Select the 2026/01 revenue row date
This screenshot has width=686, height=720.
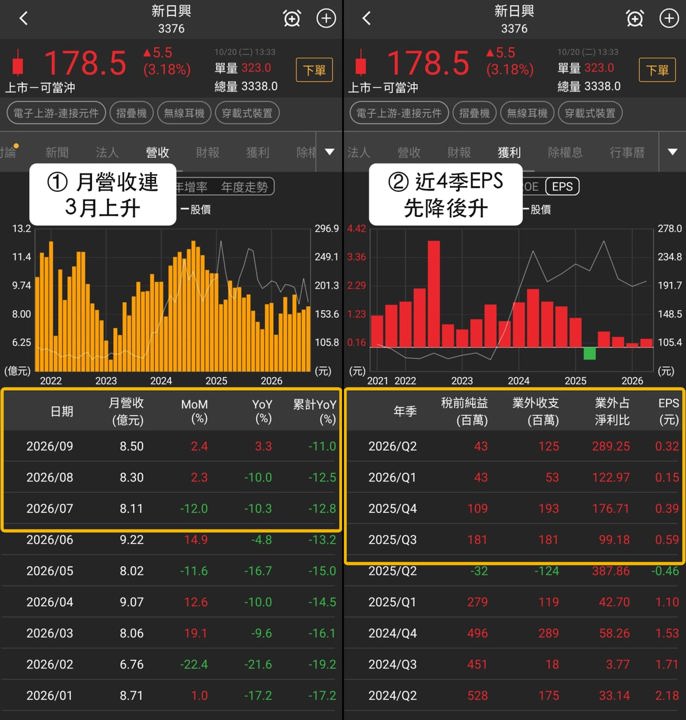(50, 696)
